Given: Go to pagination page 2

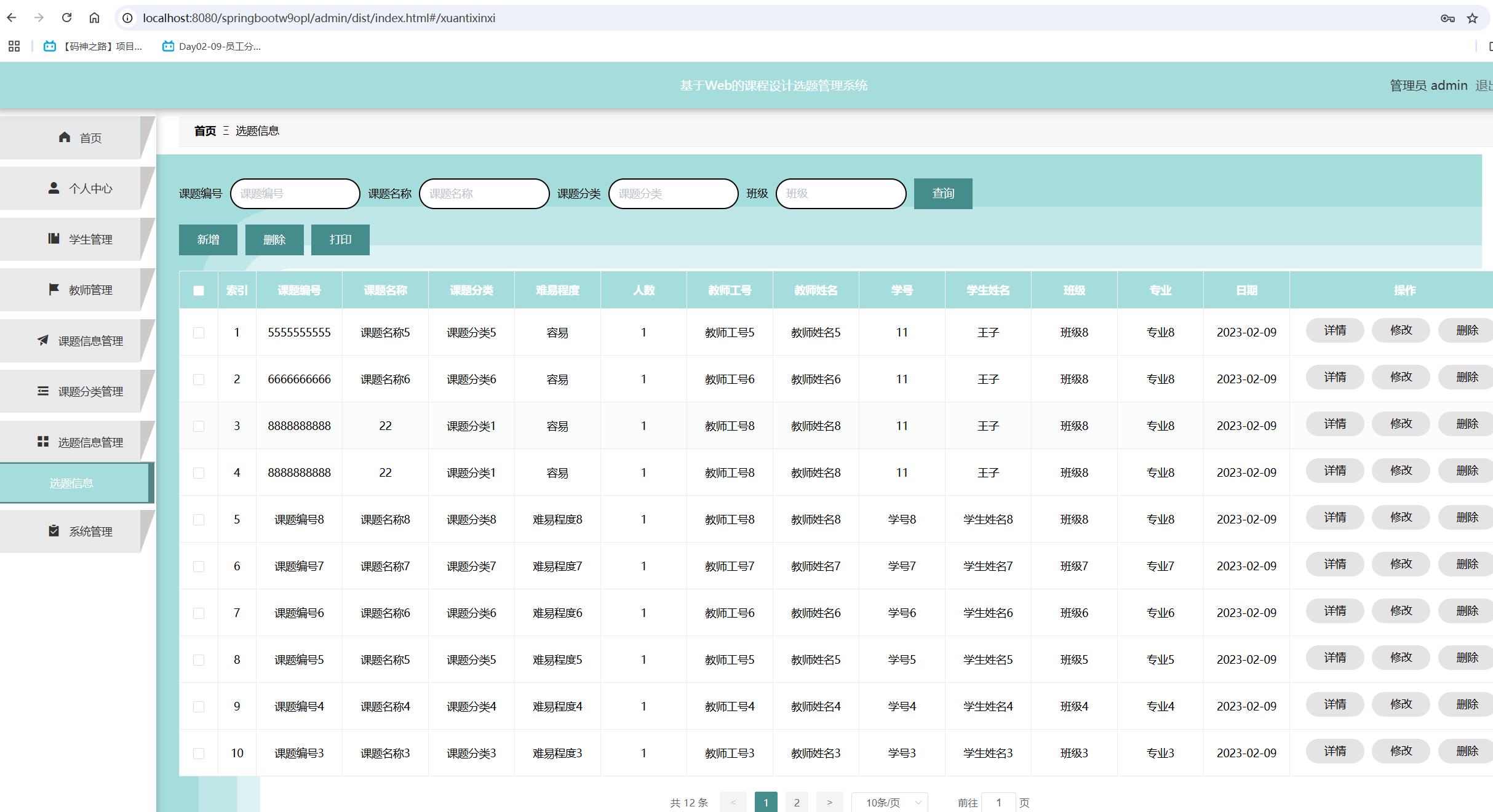Looking at the screenshot, I should [x=797, y=802].
